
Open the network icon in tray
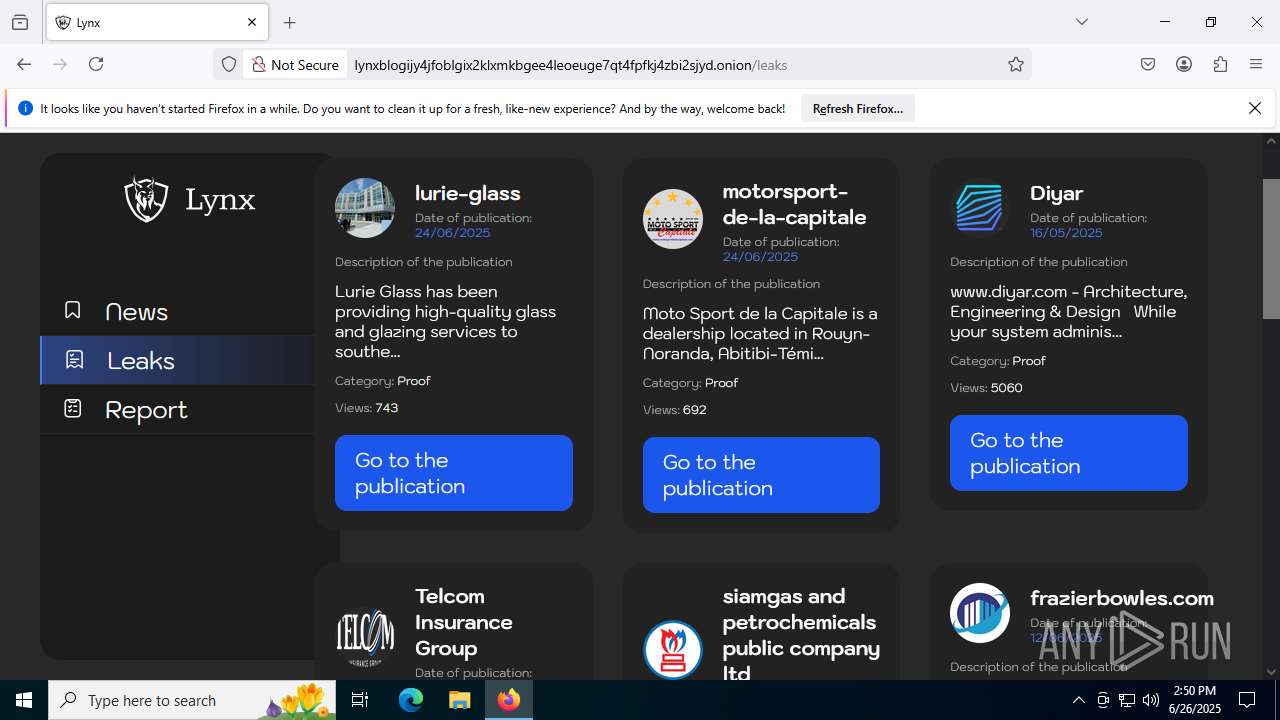click(1127, 700)
